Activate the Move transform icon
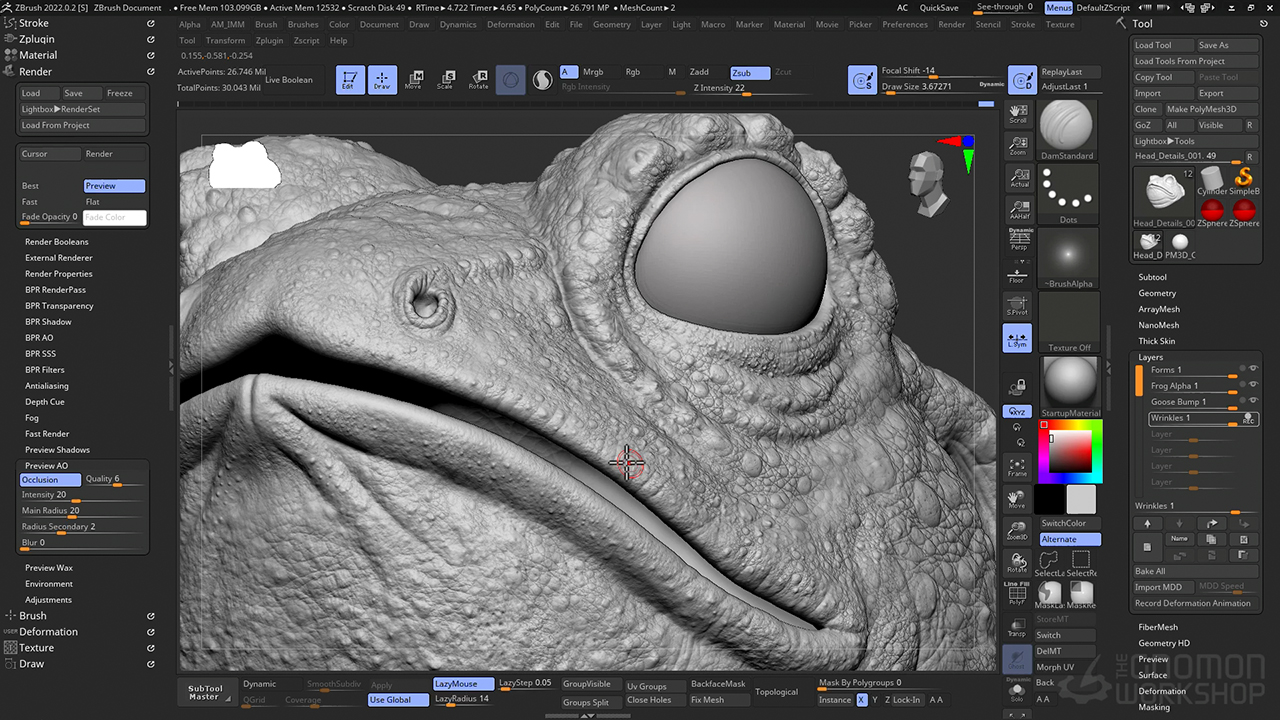Viewport: 1280px width, 720px height. [413, 80]
